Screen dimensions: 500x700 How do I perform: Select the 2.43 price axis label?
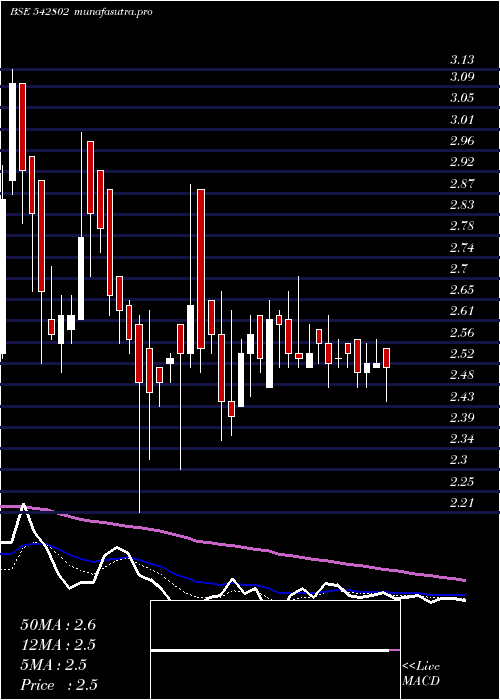tap(462, 396)
